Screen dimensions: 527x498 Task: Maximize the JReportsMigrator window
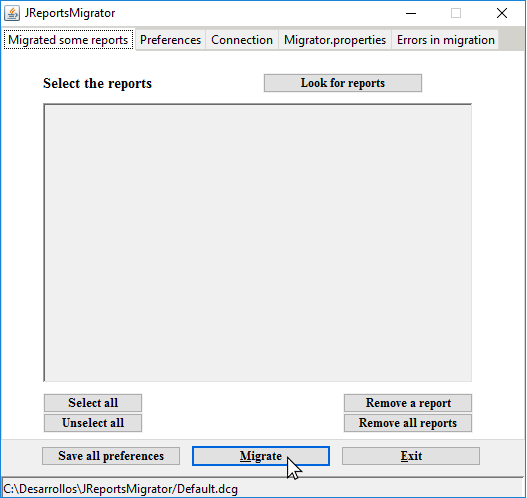point(456,13)
